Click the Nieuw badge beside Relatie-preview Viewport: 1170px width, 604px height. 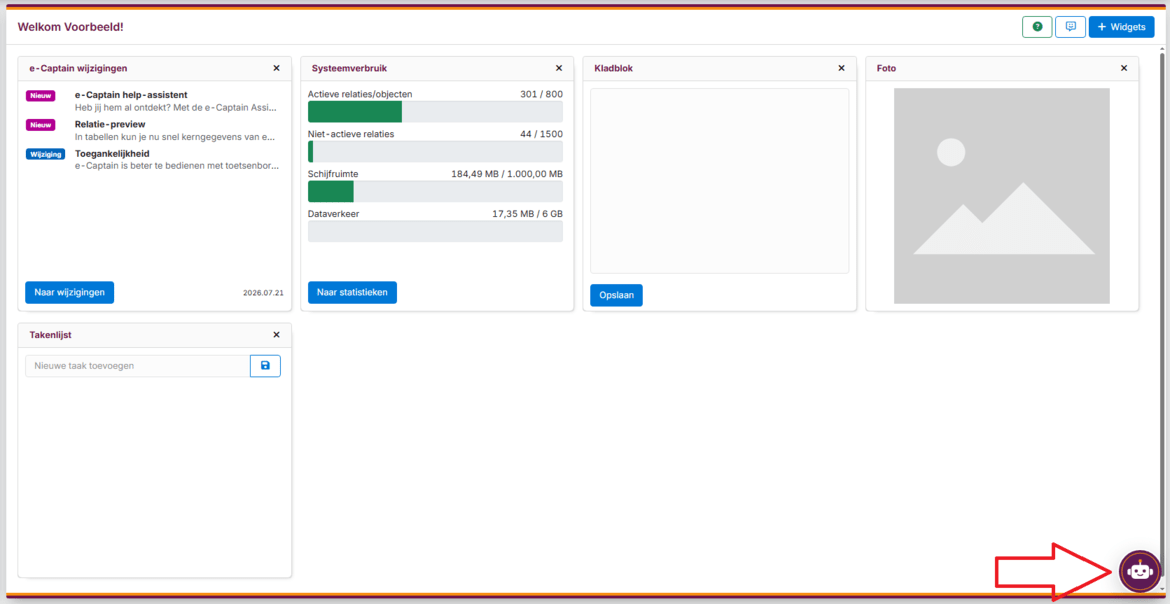[x=40, y=125]
